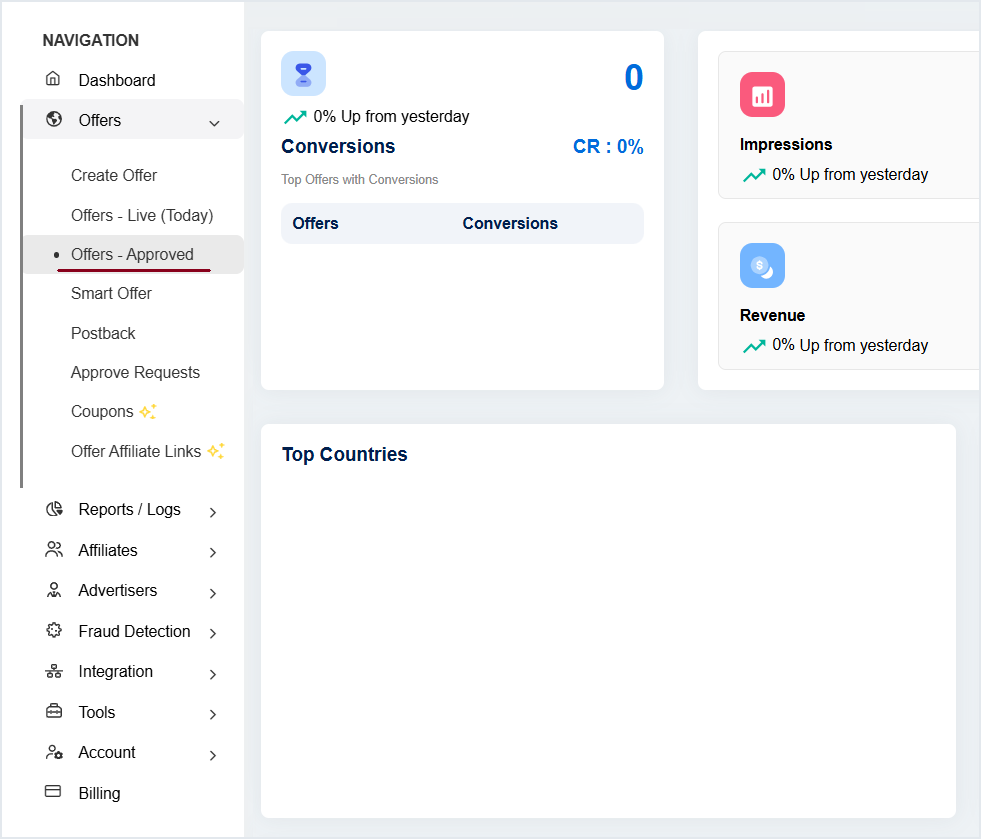Click the blue Revenue coins icon
The width and height of the screenshot is (981, 839).
[x=762, y=266]
